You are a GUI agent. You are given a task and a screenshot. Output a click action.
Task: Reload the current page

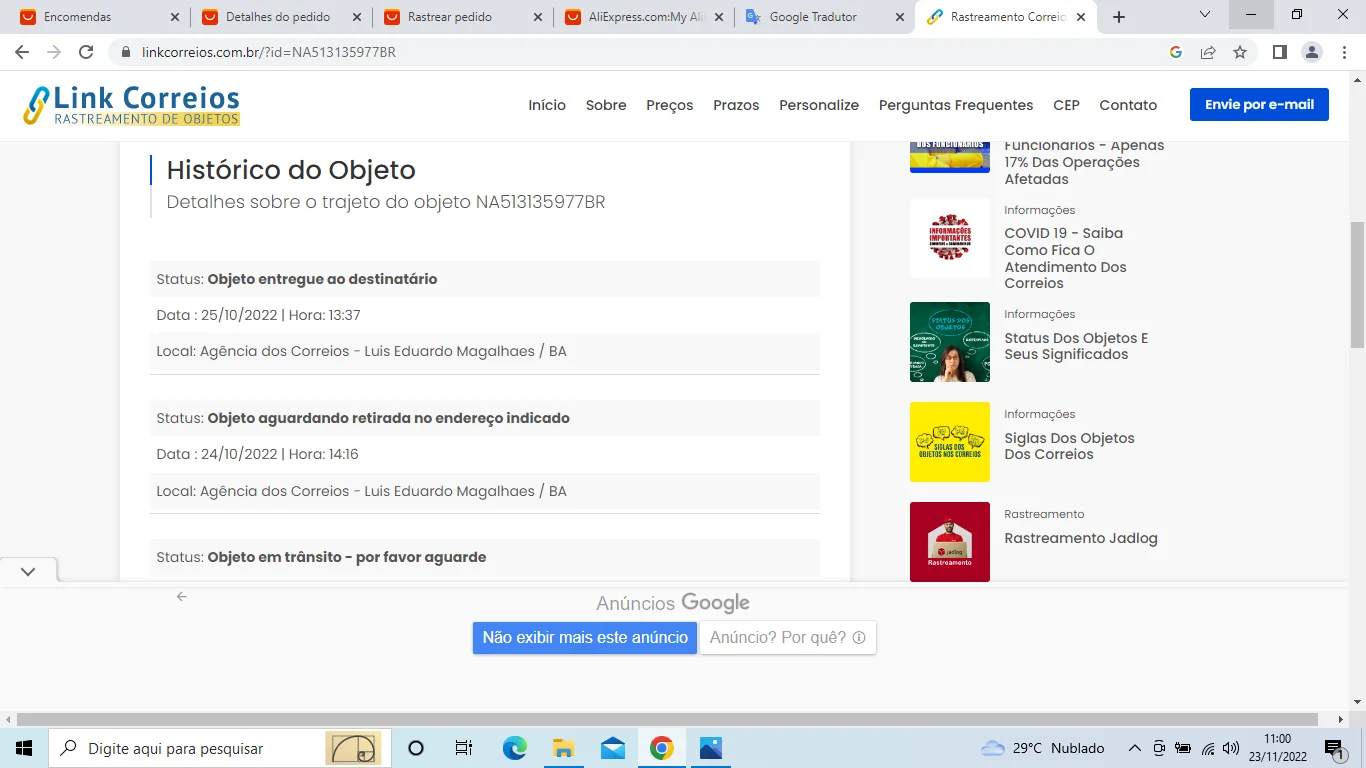pyautogui.click(x=86, y=52)
